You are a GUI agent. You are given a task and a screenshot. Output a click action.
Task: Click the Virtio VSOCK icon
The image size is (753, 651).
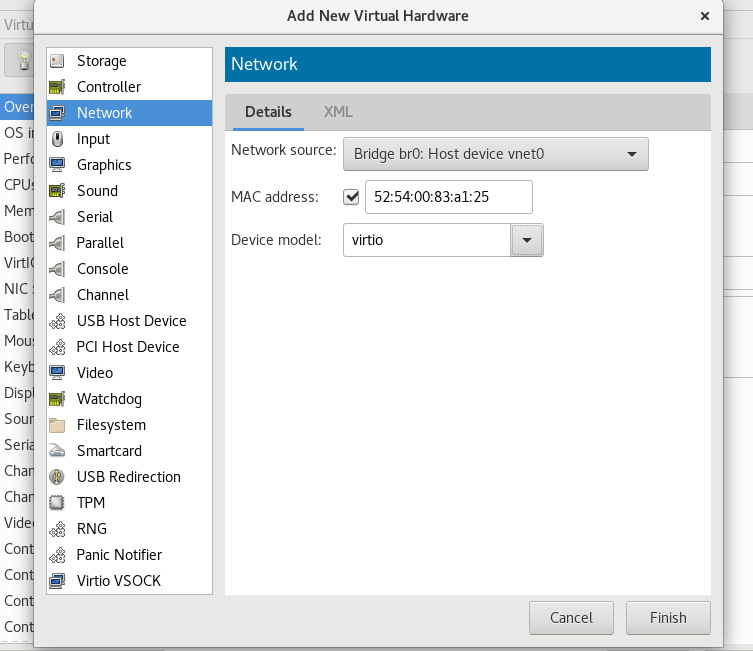(x=57, y=580)
